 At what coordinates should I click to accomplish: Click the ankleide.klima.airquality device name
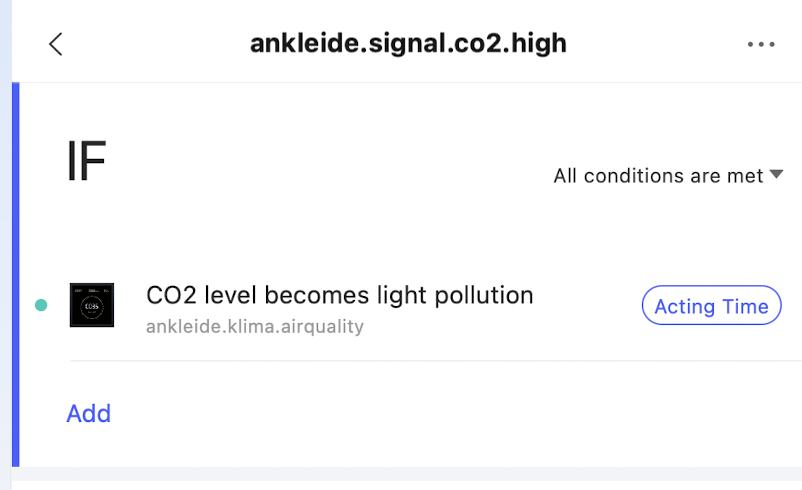click(x=254, y=326)
